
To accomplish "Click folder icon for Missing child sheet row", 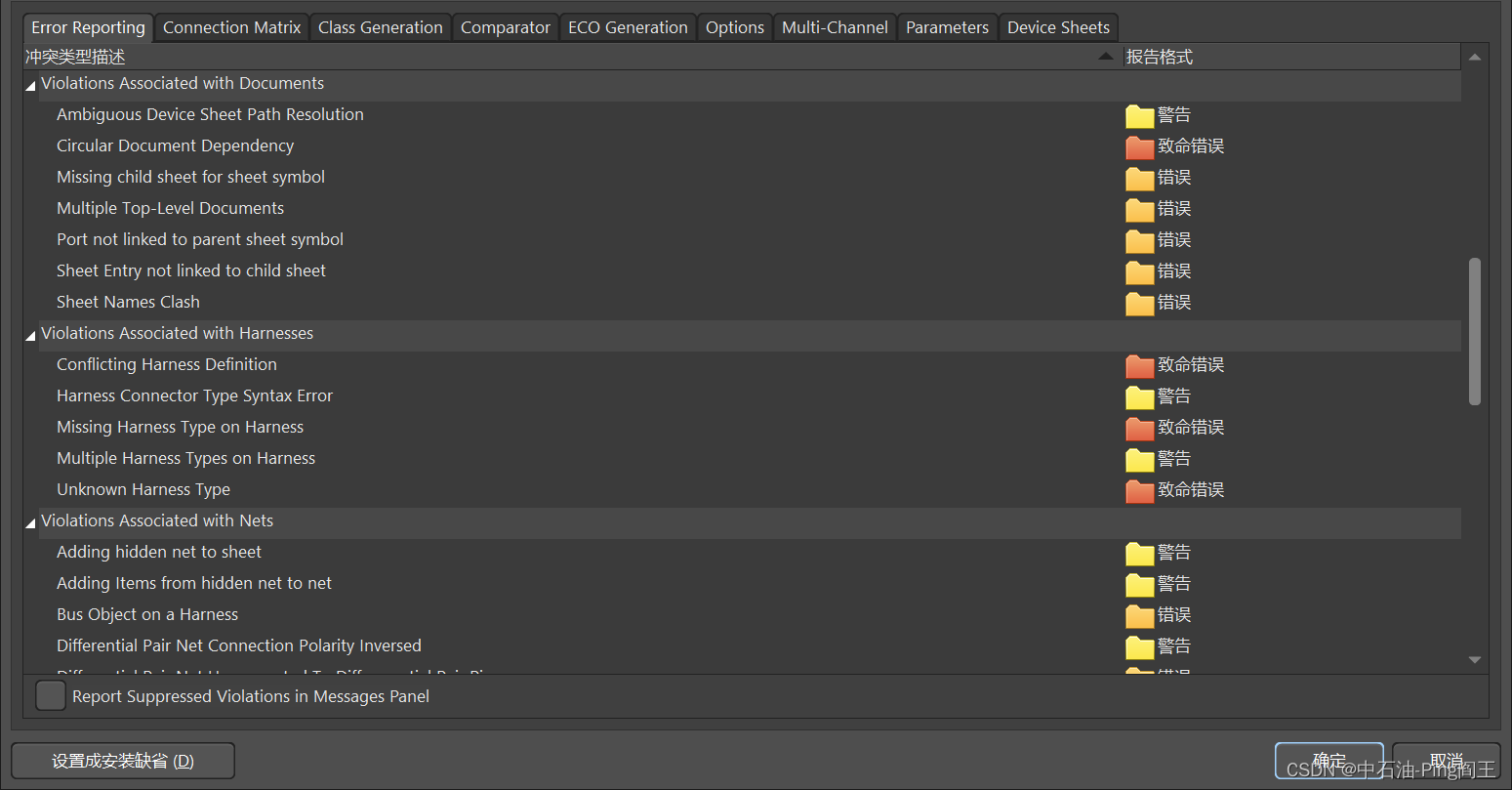I will (x=1139, y=178).
